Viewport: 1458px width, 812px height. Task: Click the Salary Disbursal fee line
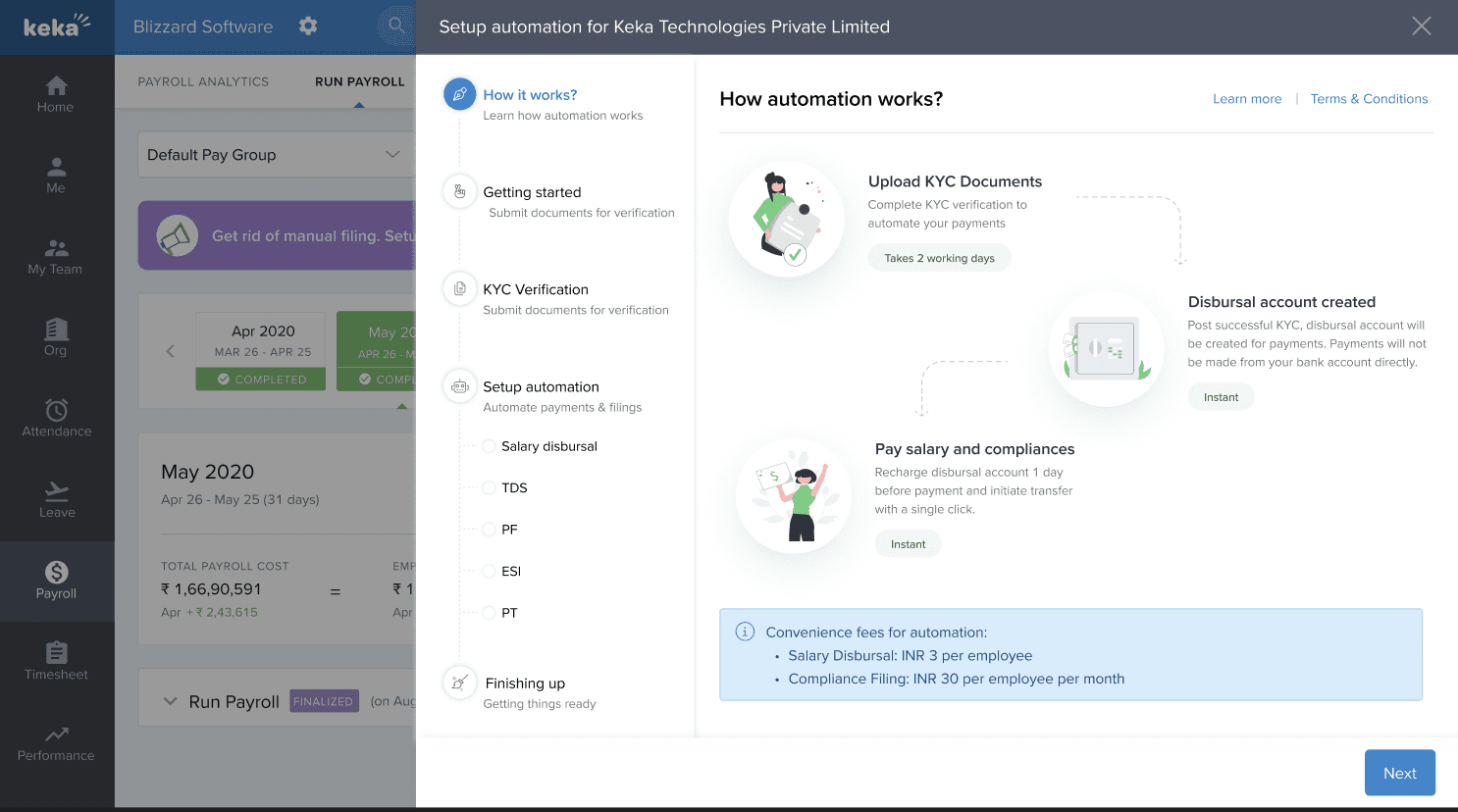coord(910,656)
